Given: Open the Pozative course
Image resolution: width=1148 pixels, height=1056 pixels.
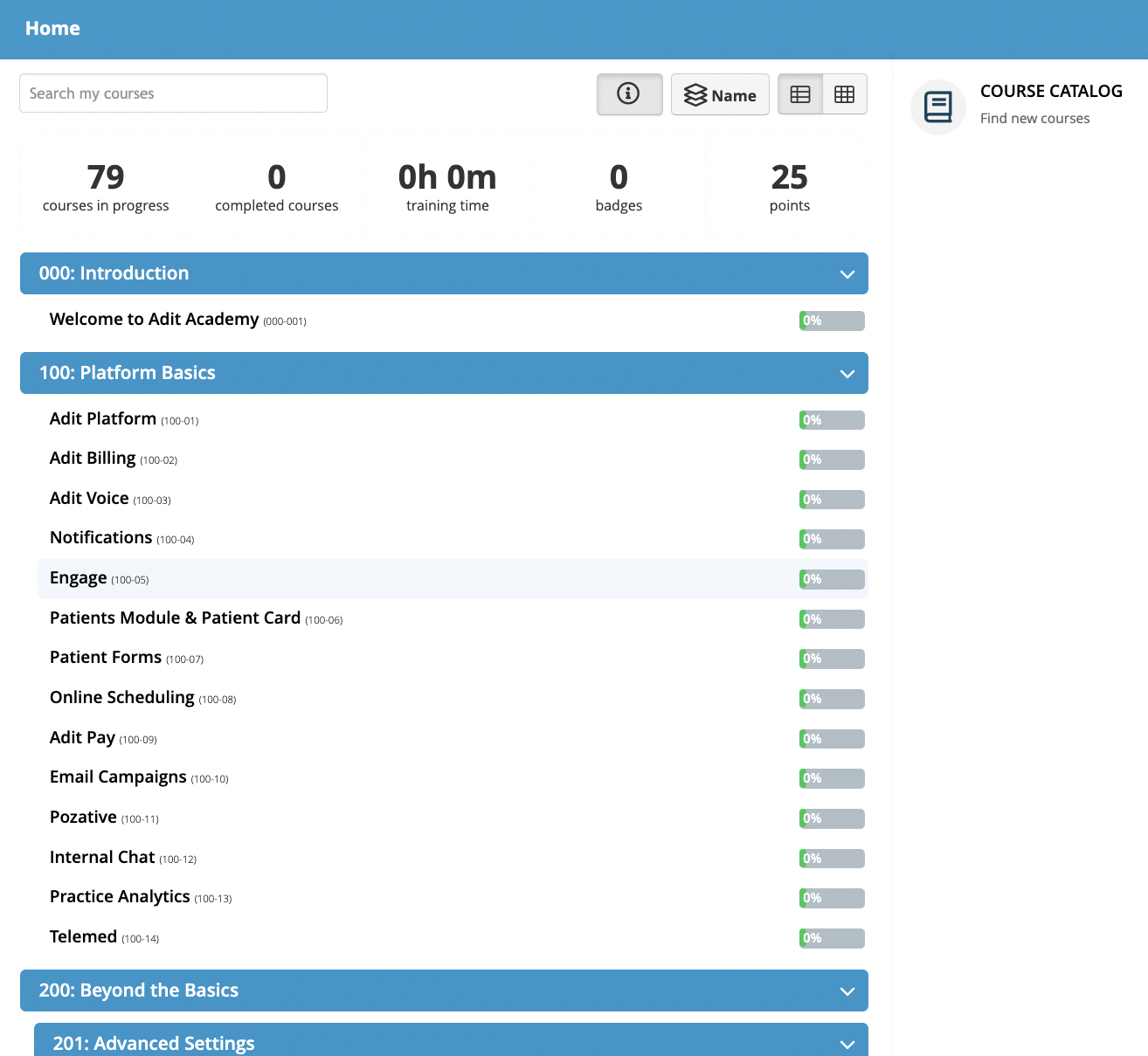Looking at the screenshot, I should [83, 818].
